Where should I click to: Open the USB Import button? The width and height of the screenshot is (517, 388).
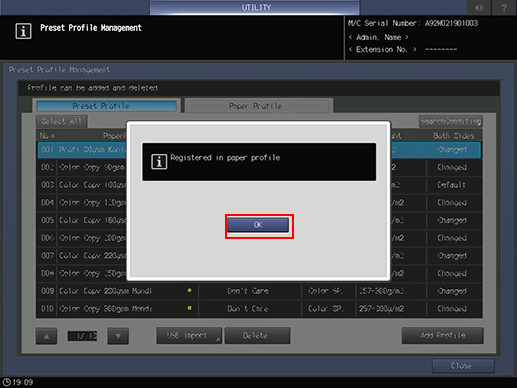click(x=189, y=336)
